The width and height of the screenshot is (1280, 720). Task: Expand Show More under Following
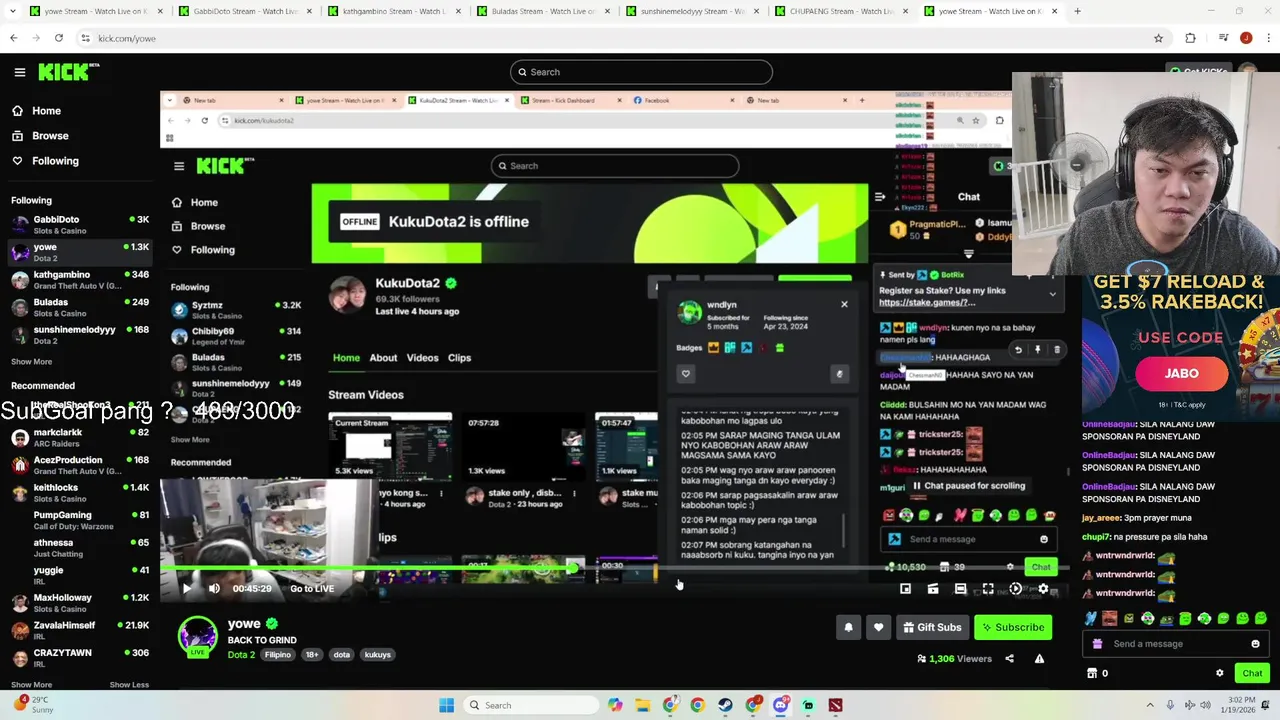point(31,362)
